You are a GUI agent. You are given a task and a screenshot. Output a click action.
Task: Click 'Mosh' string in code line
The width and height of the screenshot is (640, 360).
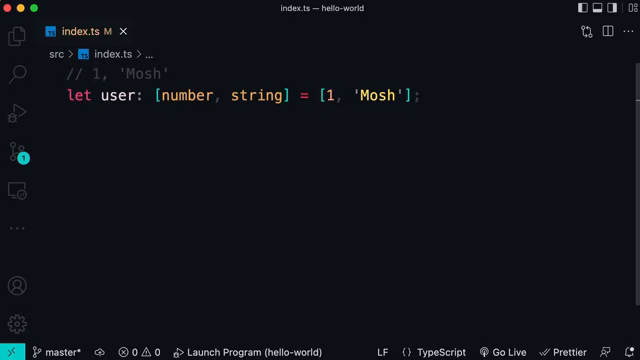click(377, 96)
